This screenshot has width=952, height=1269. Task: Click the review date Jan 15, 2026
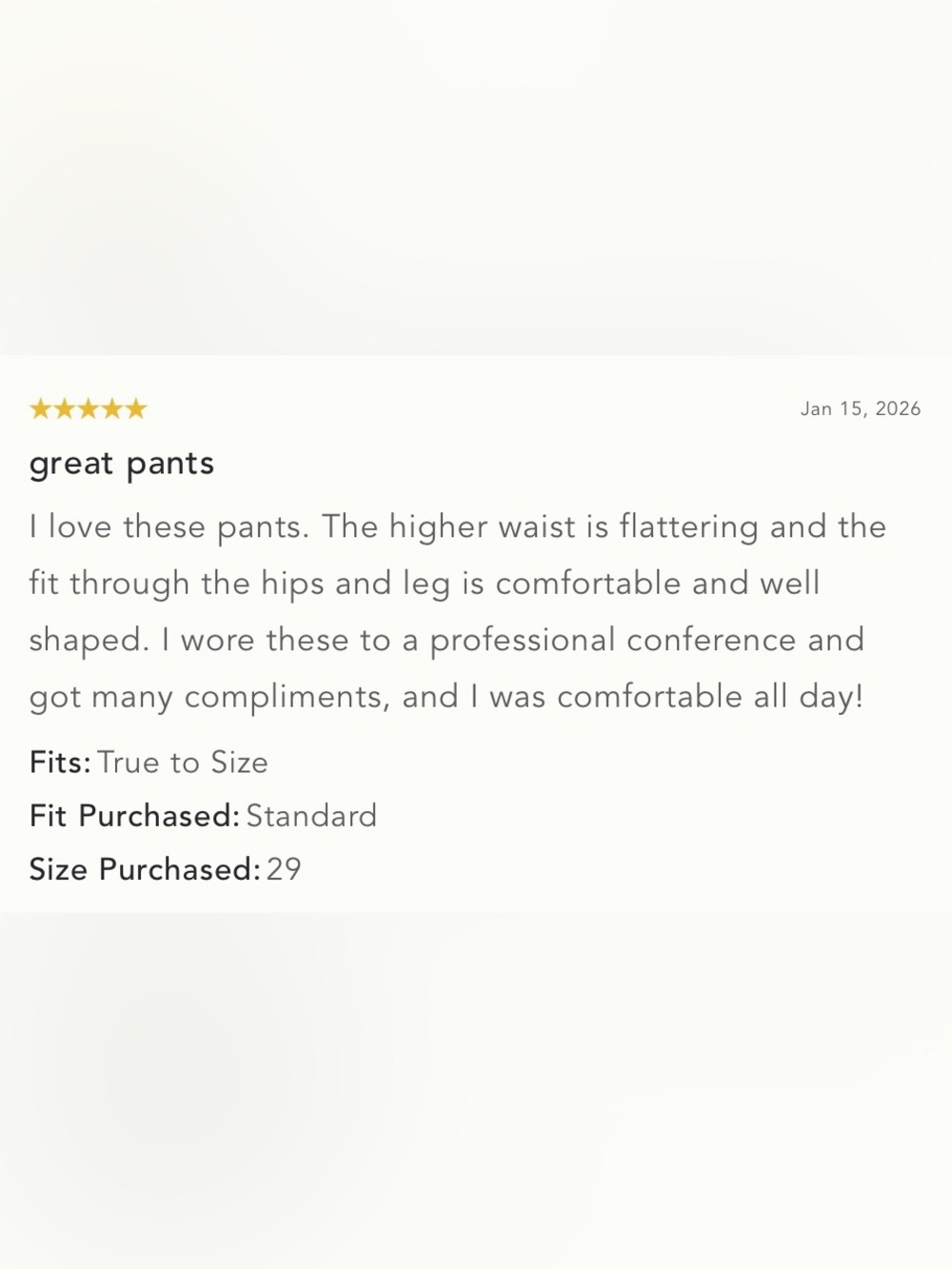pos(861,409)
